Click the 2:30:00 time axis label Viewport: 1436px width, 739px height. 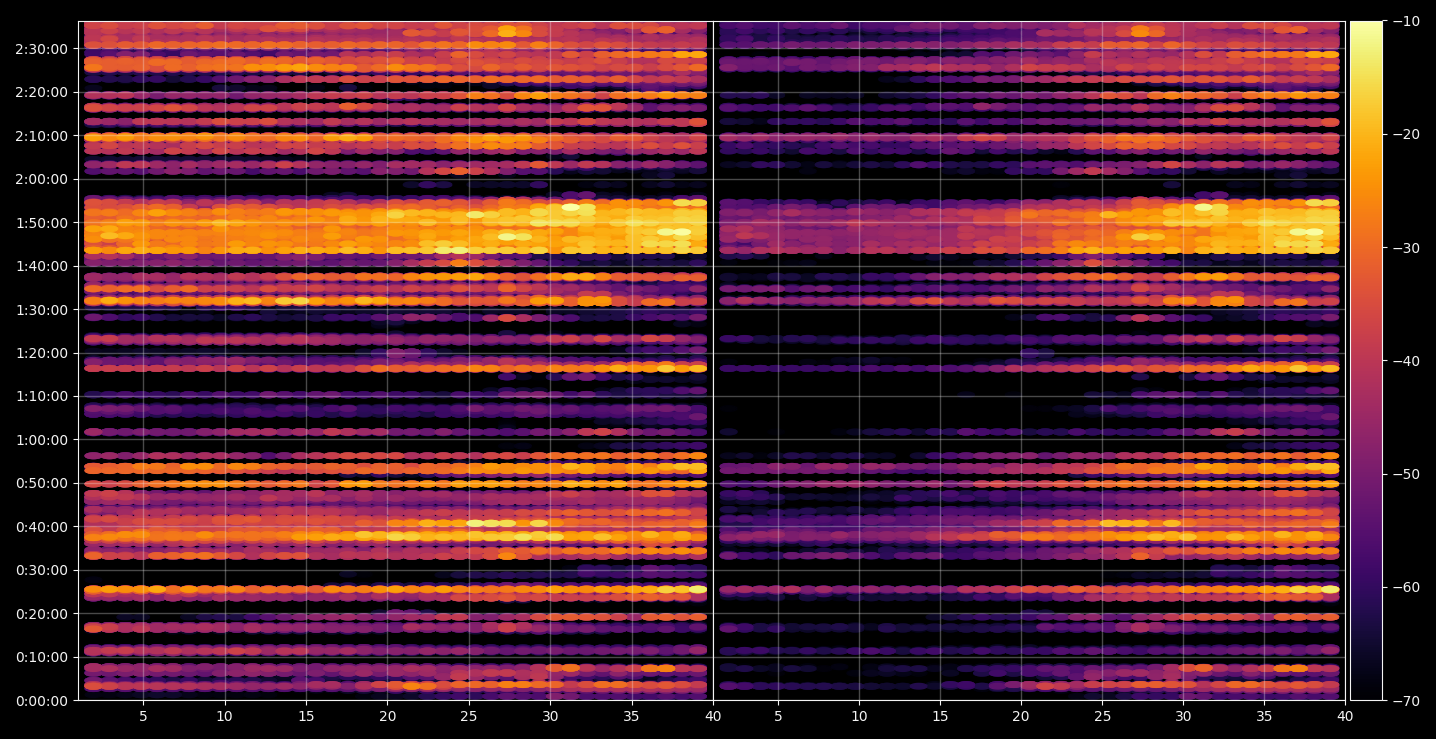42,48
